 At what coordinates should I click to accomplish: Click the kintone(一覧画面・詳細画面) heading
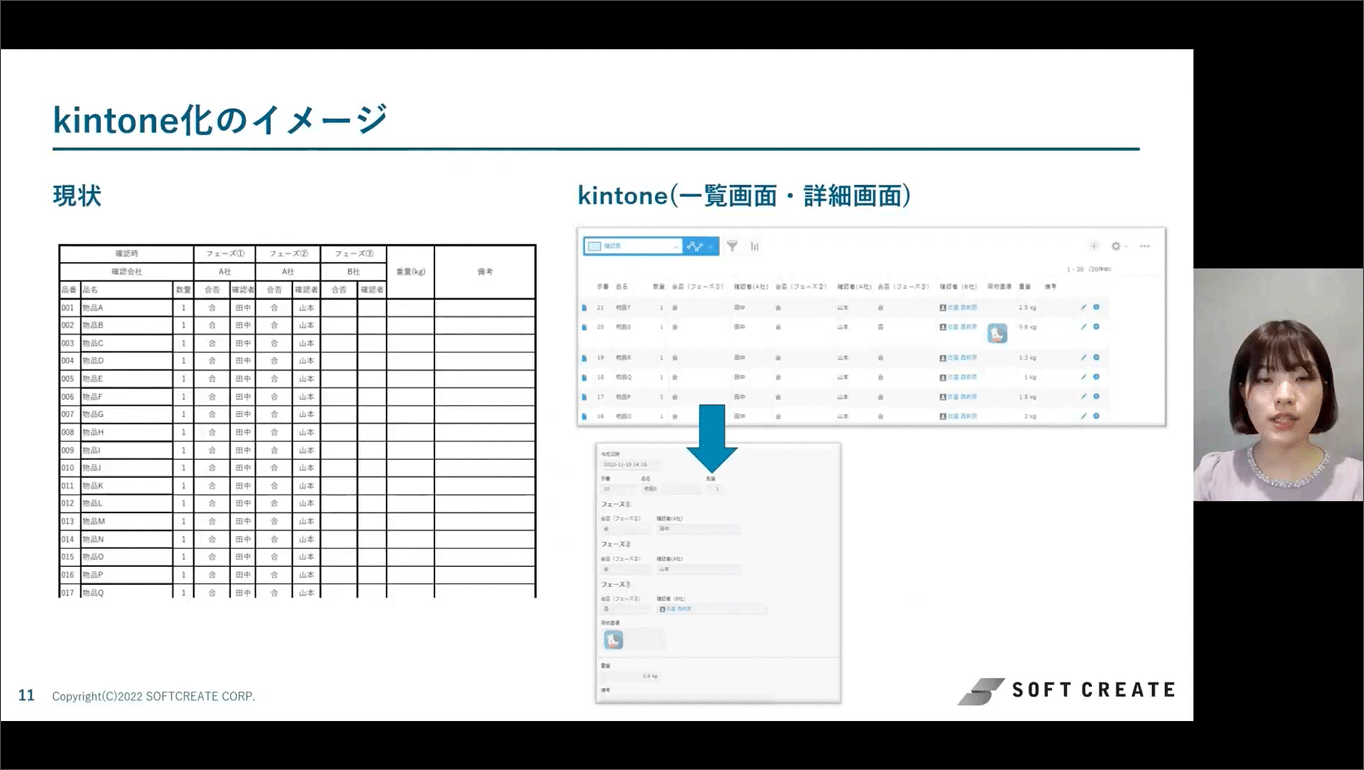point(744,195)
